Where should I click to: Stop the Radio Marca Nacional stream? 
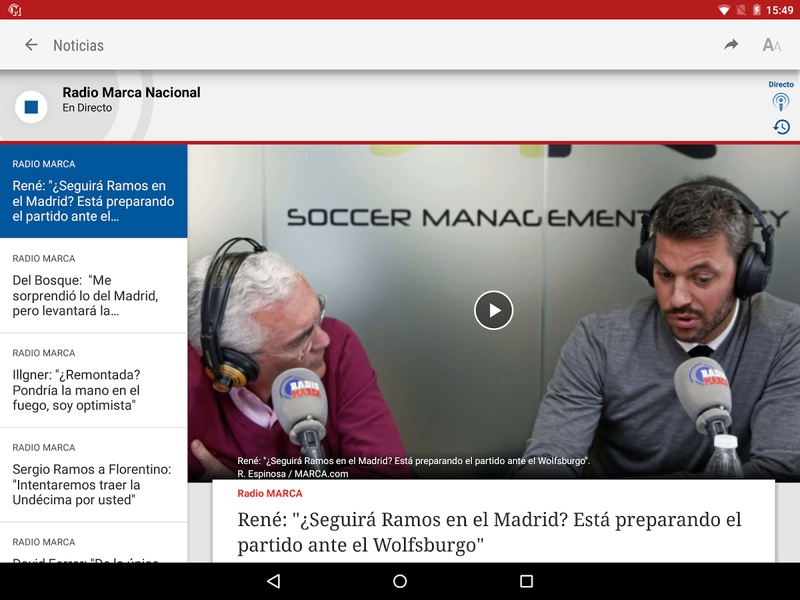[x=31, y=107]
